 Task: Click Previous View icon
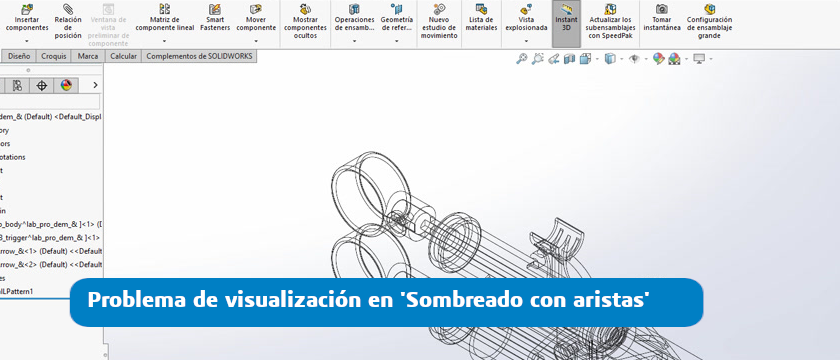coord(553,59)
